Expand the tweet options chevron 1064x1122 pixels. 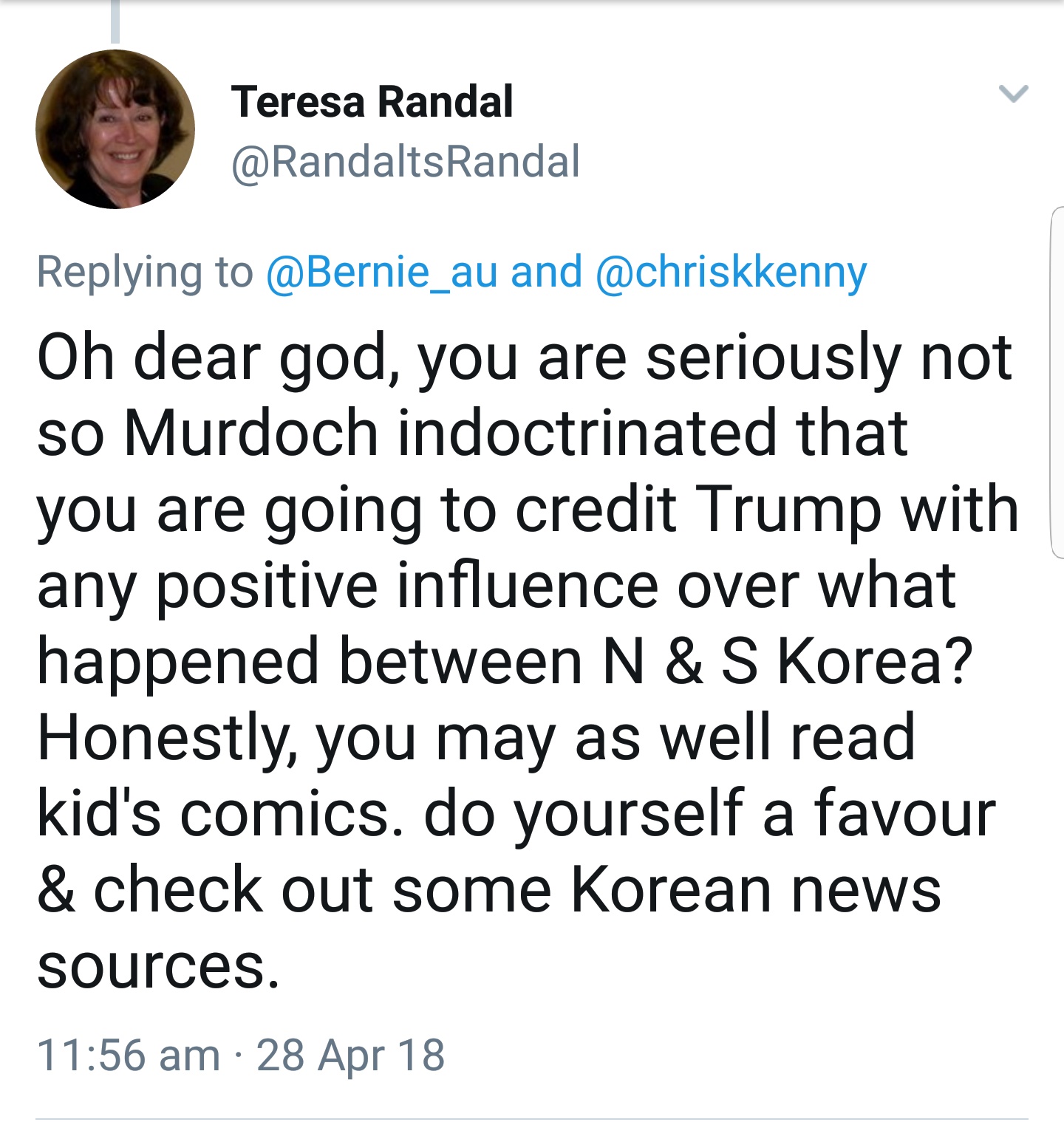click(1013, 94)
